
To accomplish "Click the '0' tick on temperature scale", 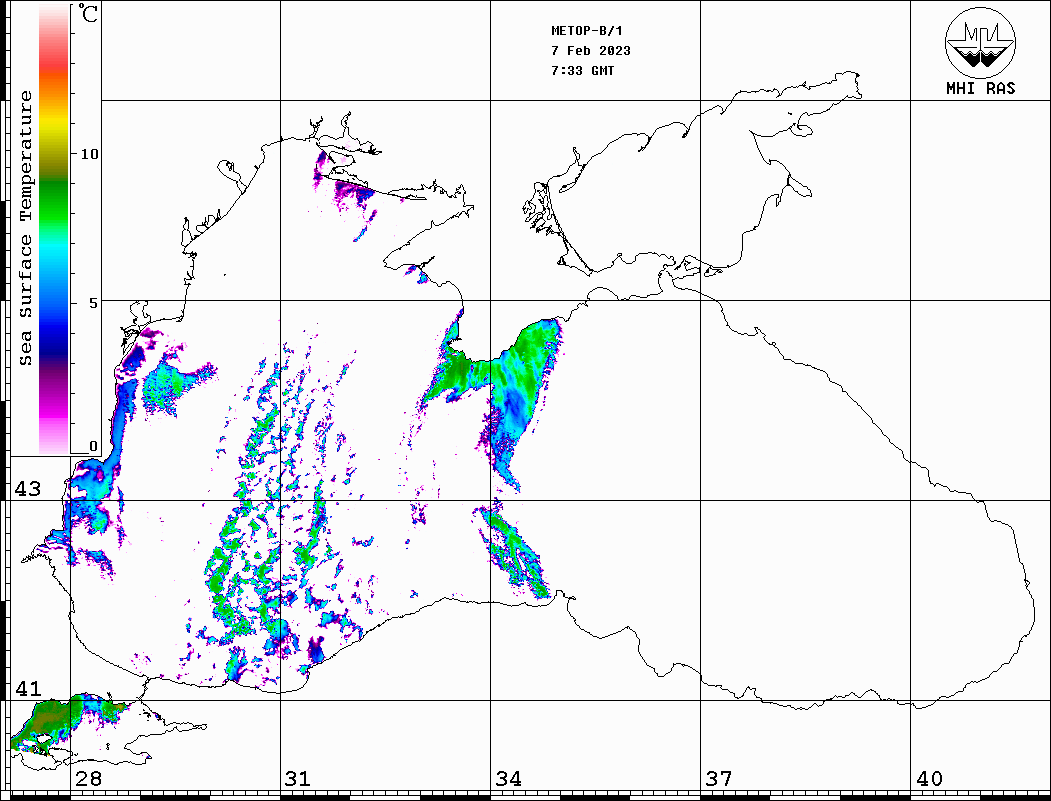I will [x=93, y=446].
